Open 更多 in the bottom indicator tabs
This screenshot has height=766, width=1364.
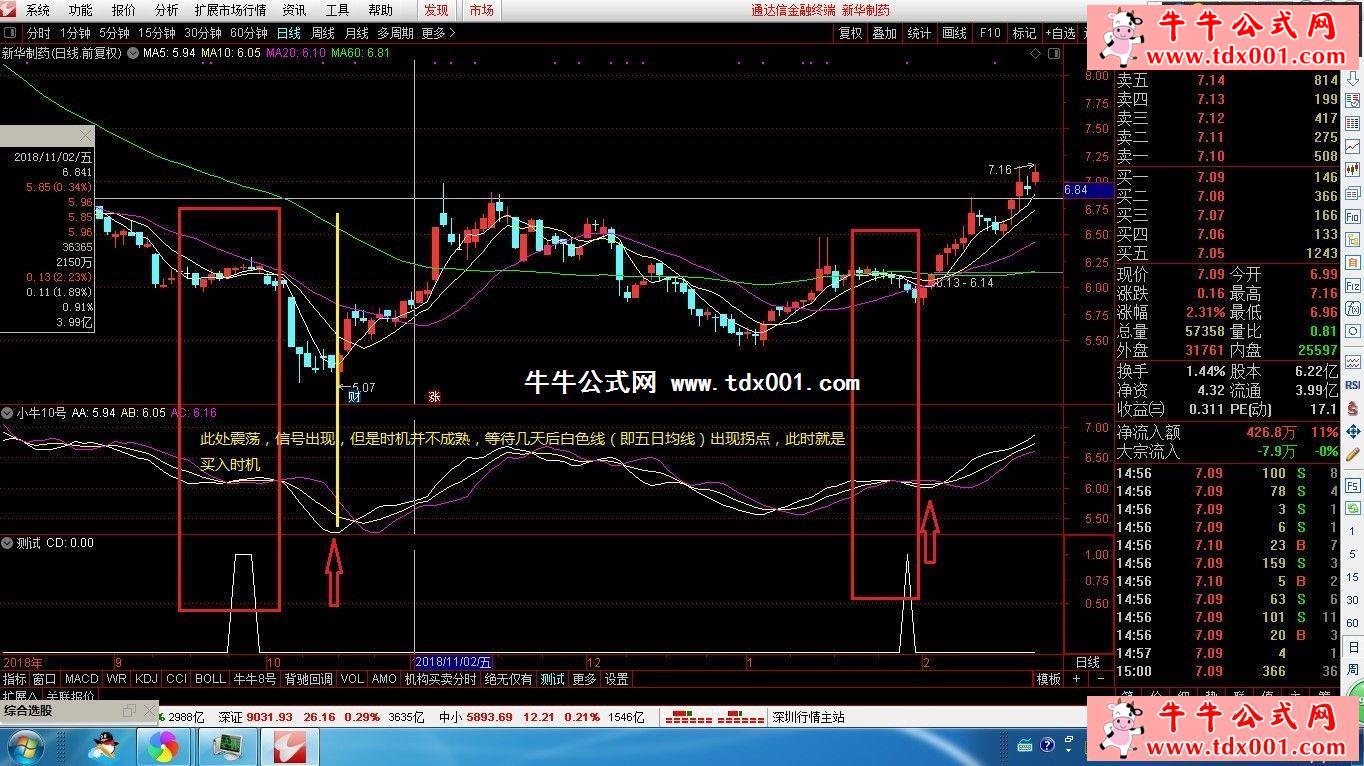[x=584, y=679]
